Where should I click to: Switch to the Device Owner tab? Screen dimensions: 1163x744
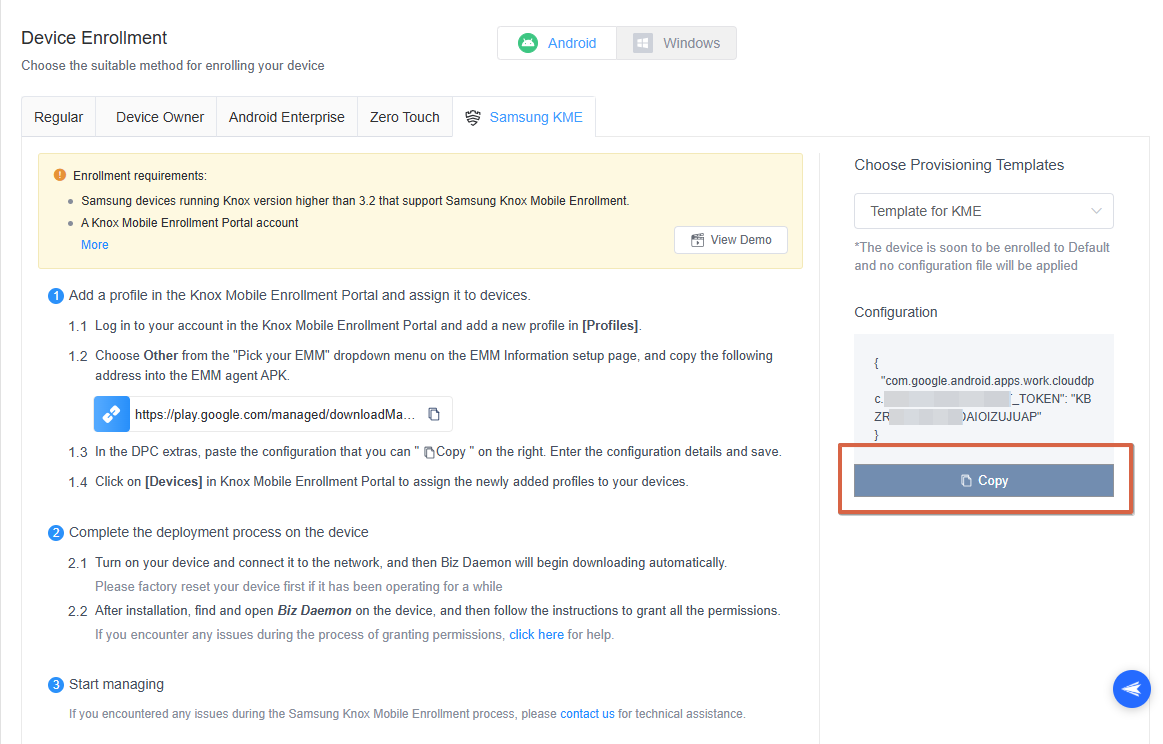[160, 117]
